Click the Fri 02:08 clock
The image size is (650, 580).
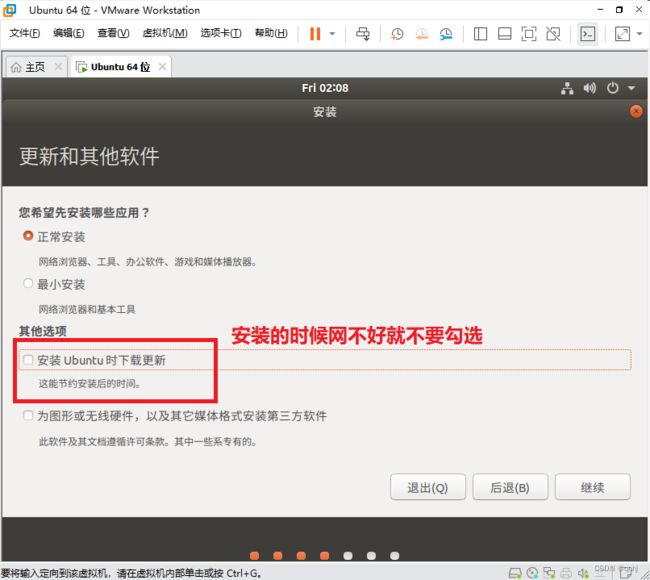pos(325,88)
